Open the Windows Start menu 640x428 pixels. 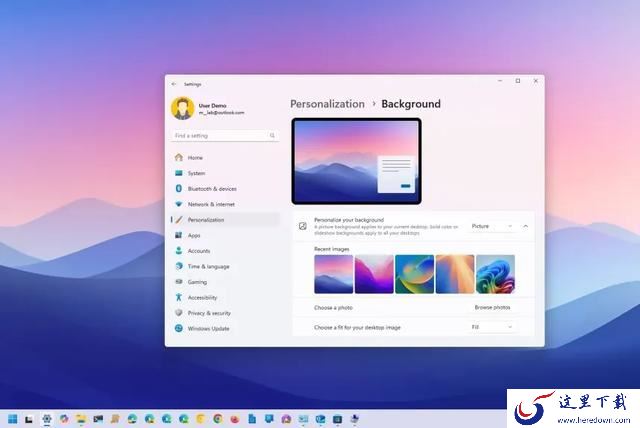pyautogui.click(x=13, y=419)
